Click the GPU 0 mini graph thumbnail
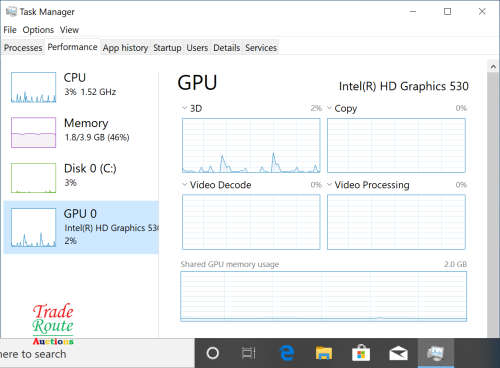Screen dimensions: 500x368 tap(33, 227)
